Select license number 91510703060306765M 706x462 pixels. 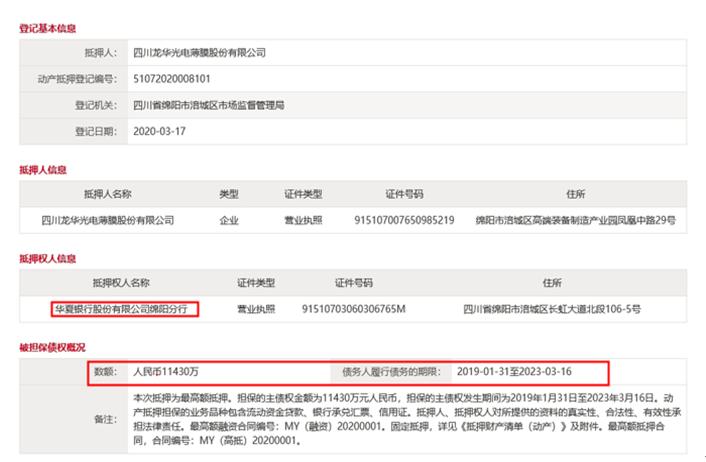(x=354, y=309)
